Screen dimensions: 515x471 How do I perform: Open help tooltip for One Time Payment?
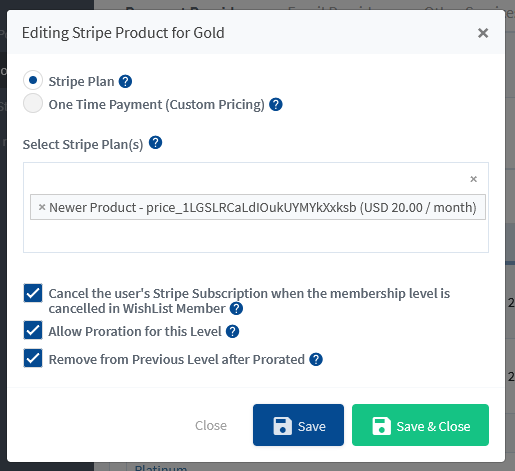[276, 104]
